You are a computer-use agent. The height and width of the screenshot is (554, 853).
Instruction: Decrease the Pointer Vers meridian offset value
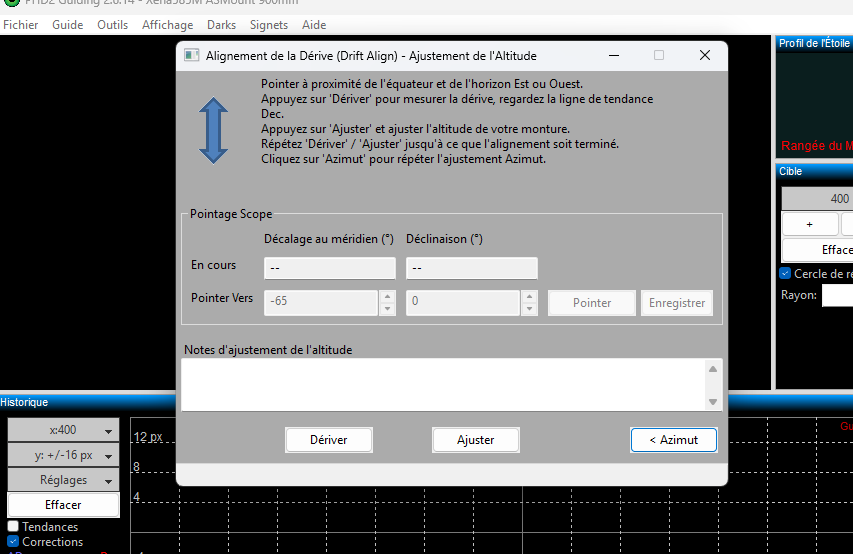tap(387, 309)
